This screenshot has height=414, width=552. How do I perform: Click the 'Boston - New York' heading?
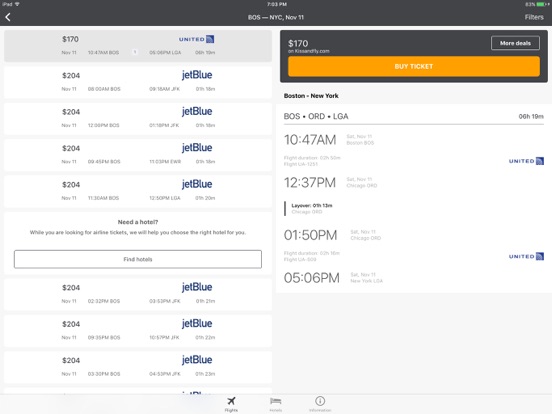coord(311,96)
